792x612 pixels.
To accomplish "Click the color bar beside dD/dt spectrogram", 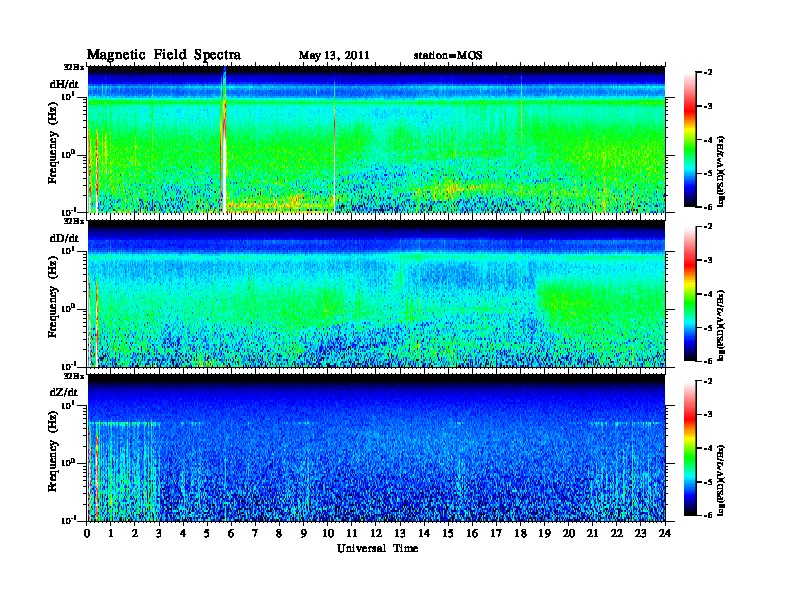I will (x=689, y=293).
